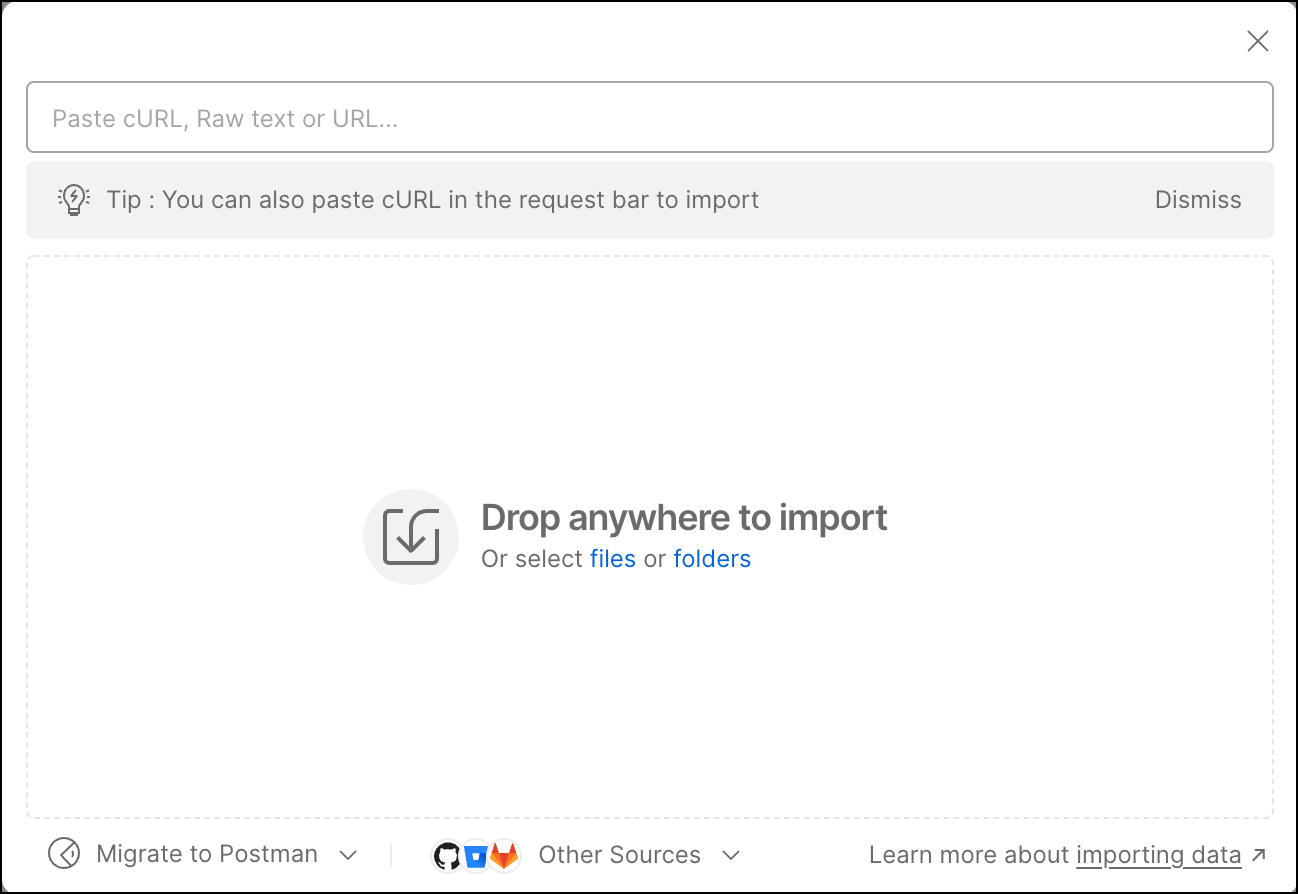
Task: Click the import drop-box arrow icon
Action: [411, 537]
